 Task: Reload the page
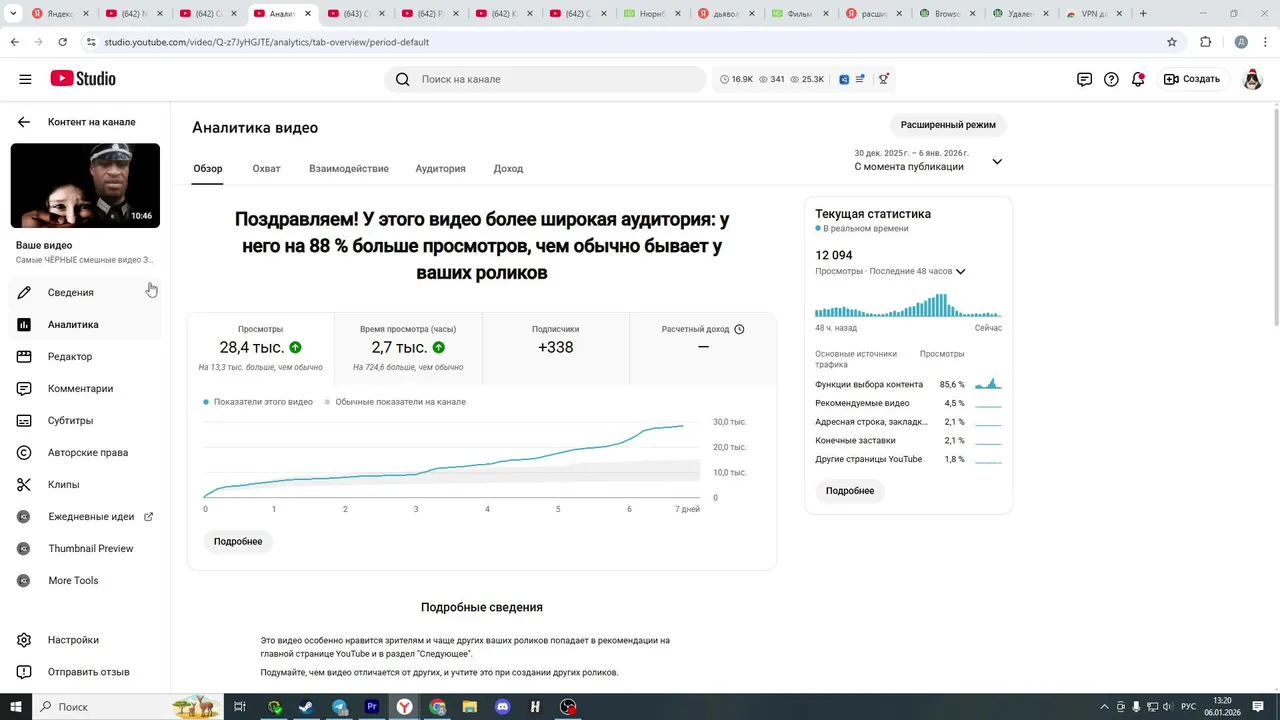[63, 42]
